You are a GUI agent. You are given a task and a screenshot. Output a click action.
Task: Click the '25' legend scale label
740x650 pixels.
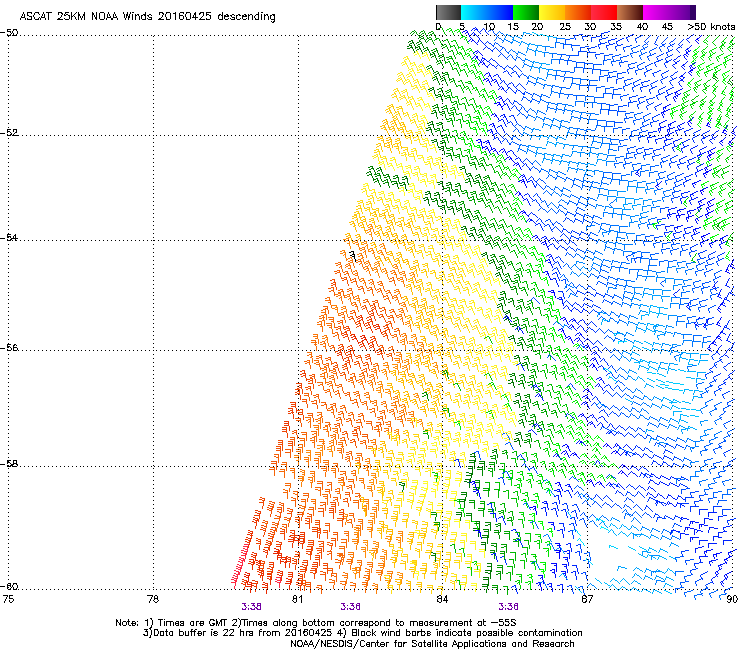[565, 27]
